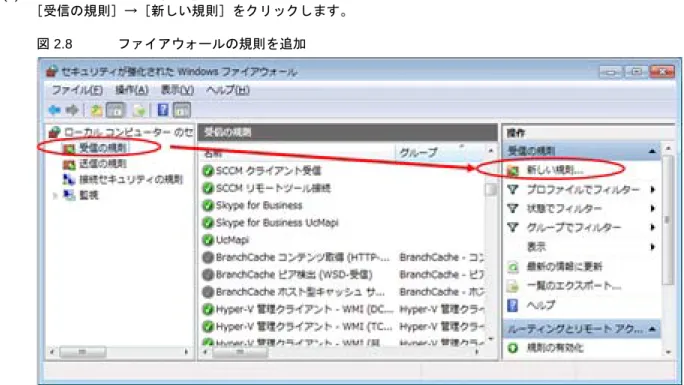Click the help icon in actions pane
The width and height of the screenshot is (684, 385).
pos(513,305)
